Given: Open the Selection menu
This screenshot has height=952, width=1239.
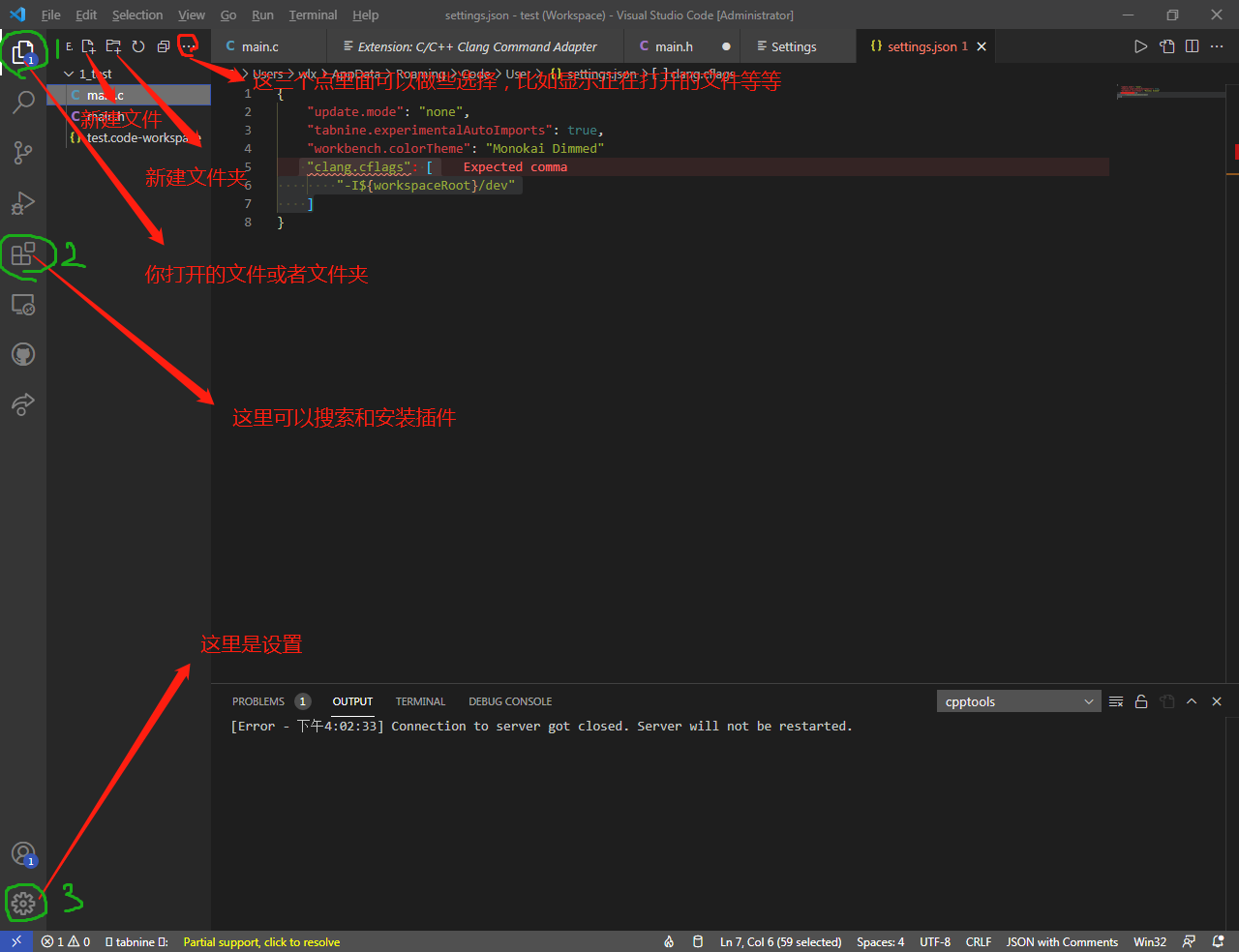Looking at the screenshot, I should [x=137, y=15].
